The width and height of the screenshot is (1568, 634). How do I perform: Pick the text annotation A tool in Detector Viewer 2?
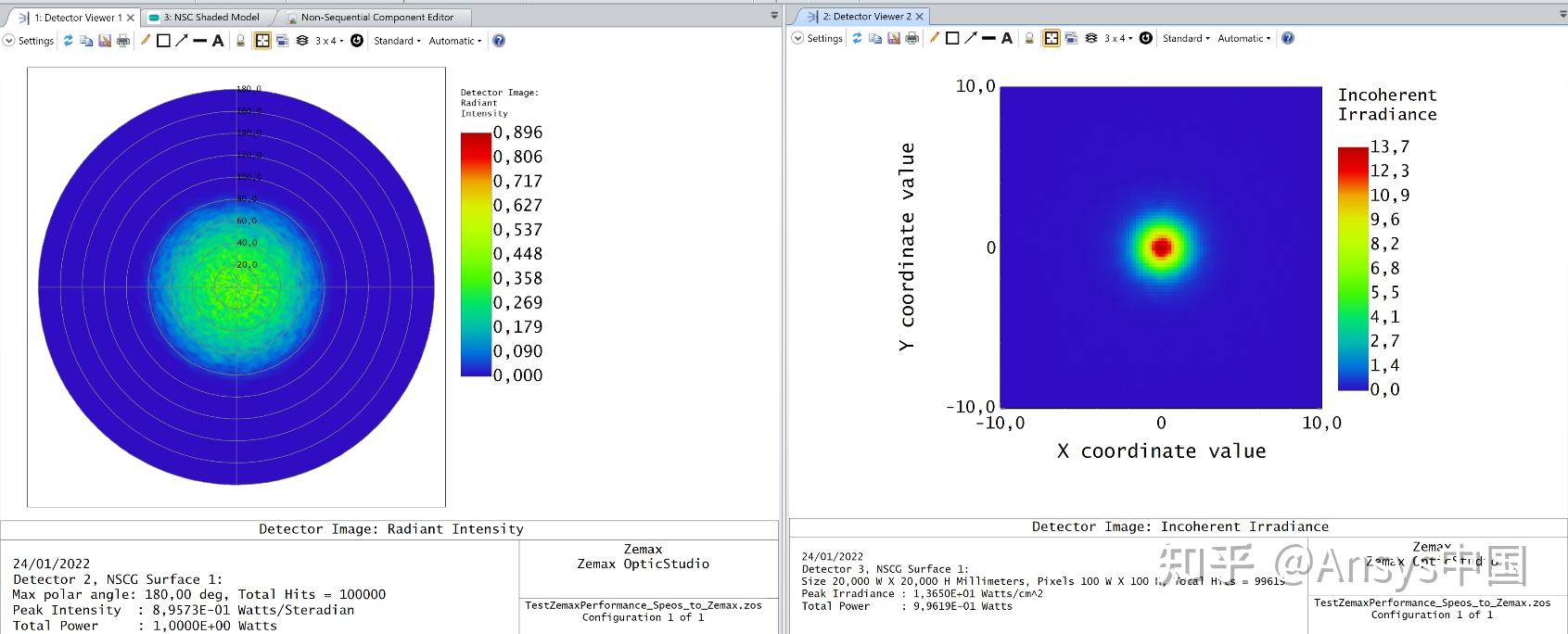point(1007,38)
